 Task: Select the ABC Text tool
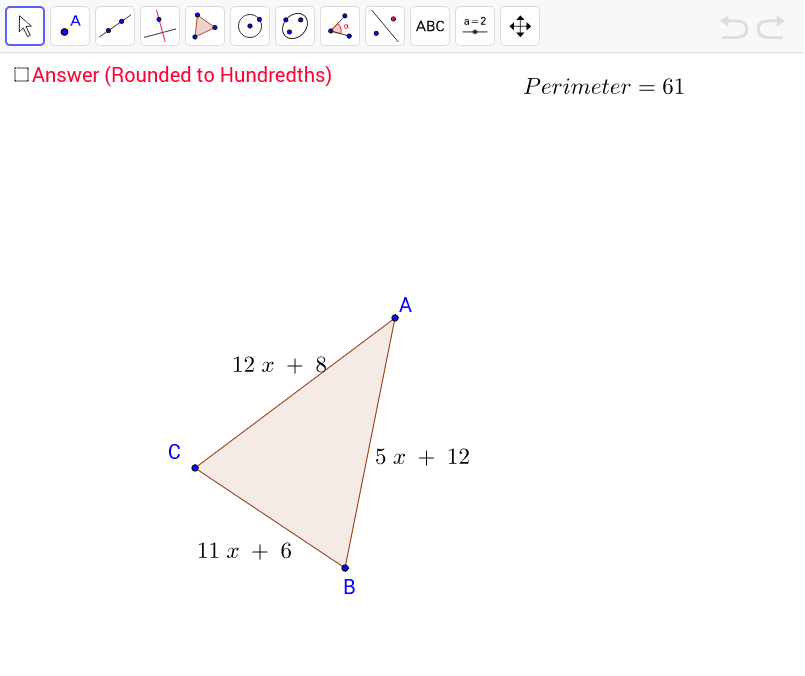click(430, 26)
